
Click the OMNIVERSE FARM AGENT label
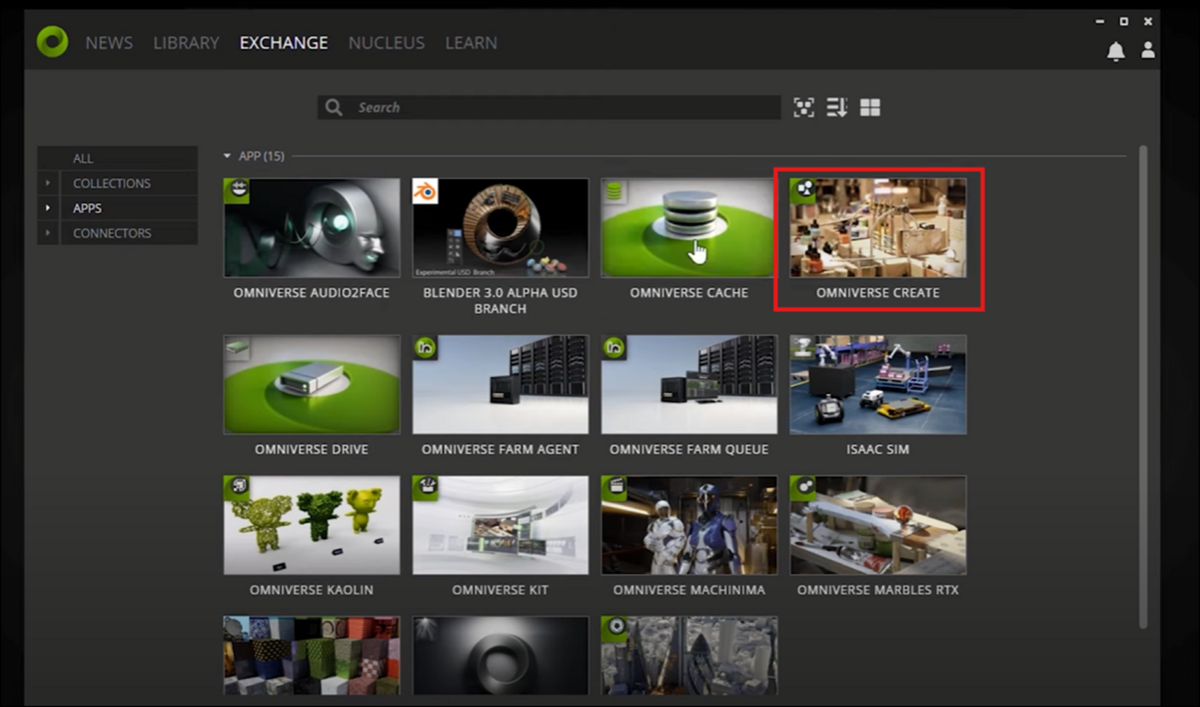500,450
